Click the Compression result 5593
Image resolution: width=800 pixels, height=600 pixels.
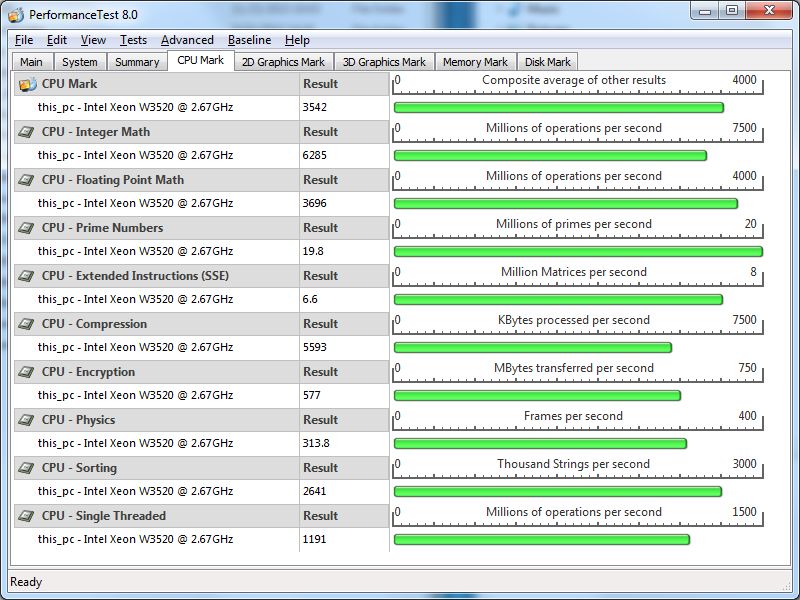pyautogui.click(x=314, y=347)
